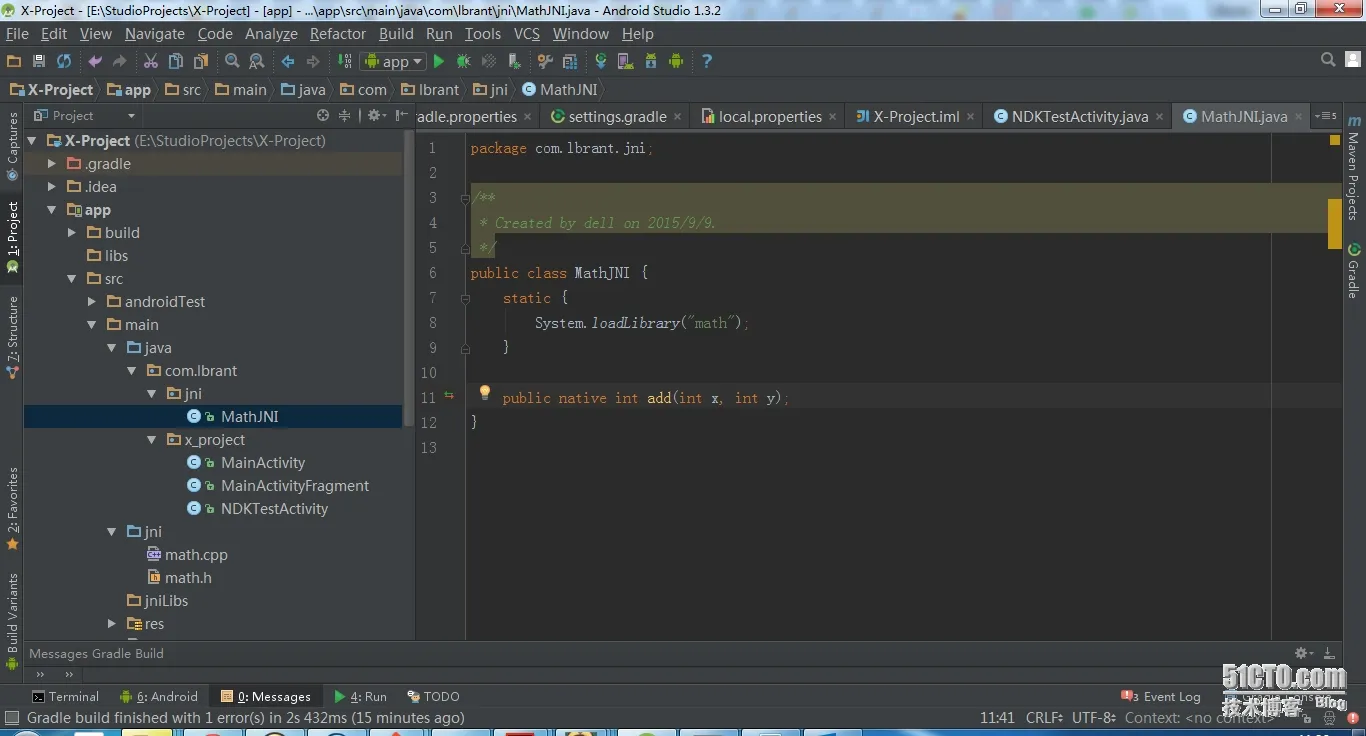Click the Synchronize toolbar icon

point(64,61)
